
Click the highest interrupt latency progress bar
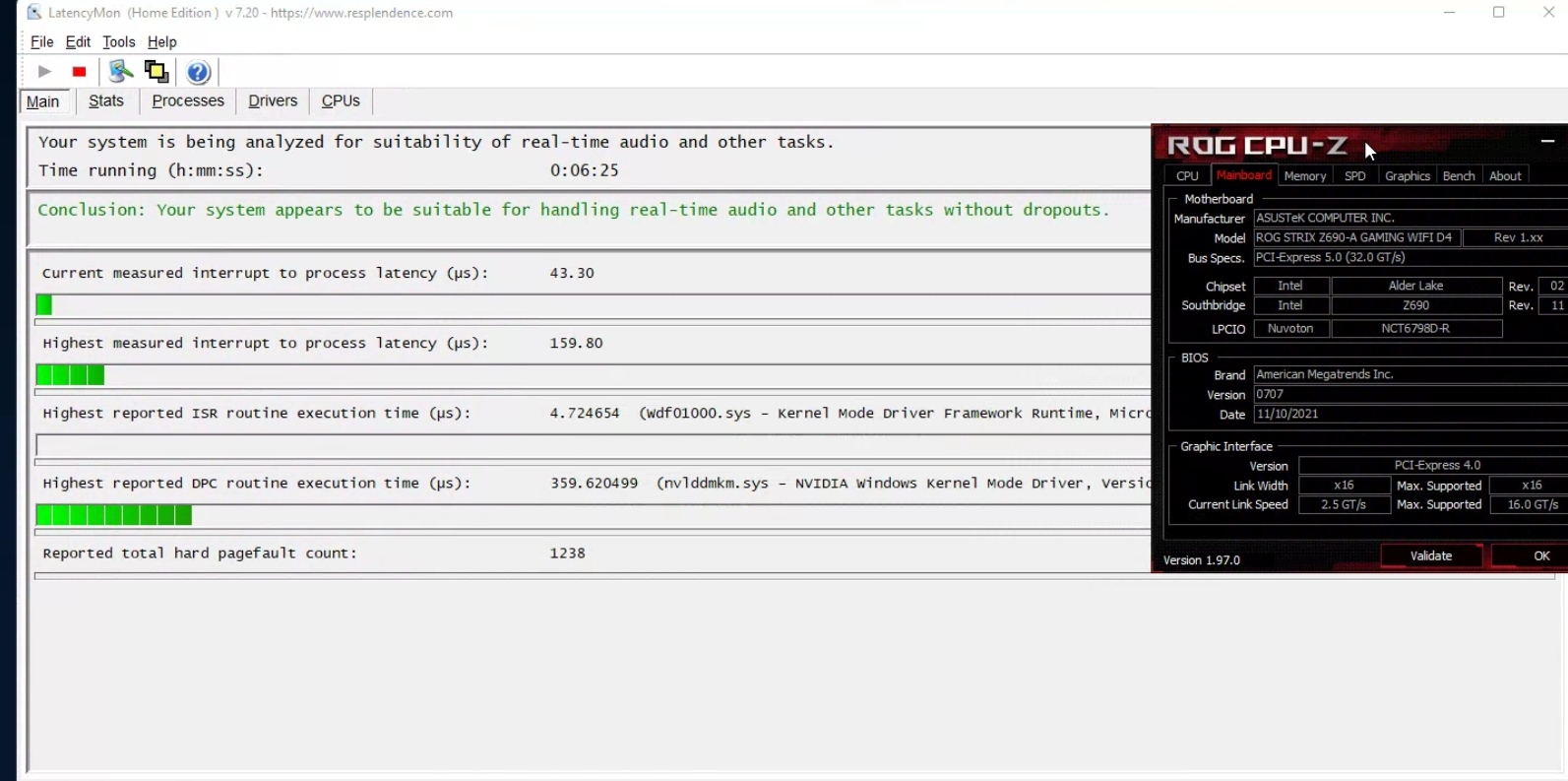(x=594, y=375)
